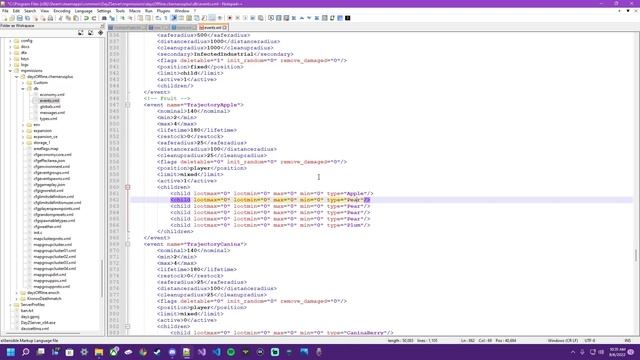
Task: Expand the storage_1 folder
Action: [23, 143]
